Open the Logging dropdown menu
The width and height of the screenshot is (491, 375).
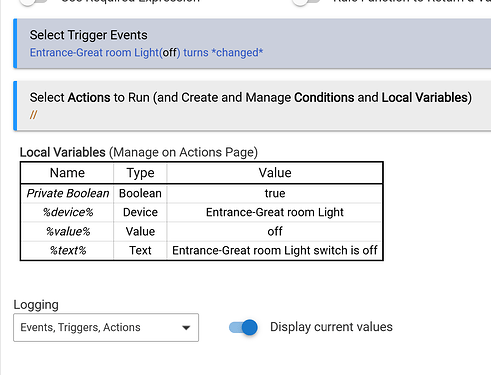106,327
